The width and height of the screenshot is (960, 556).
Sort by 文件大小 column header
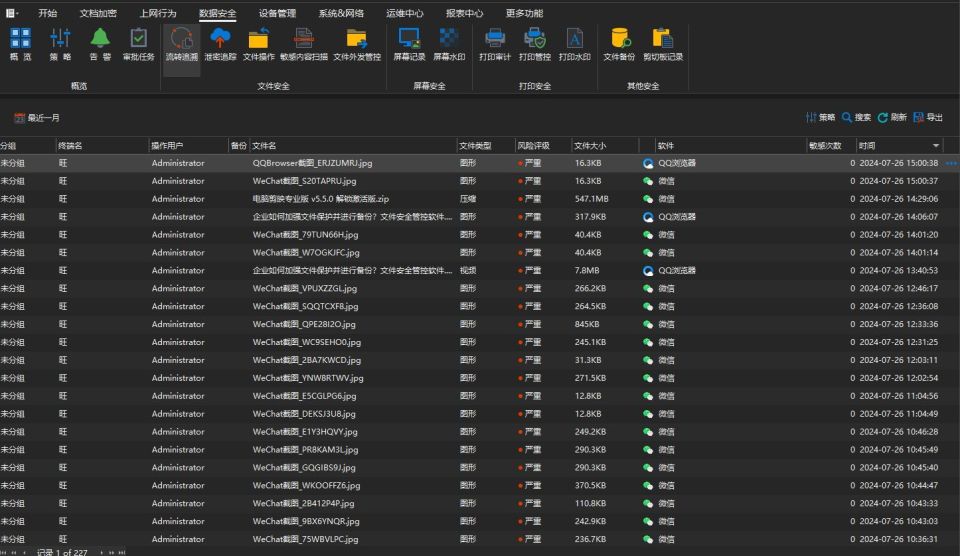pos(604,146)
